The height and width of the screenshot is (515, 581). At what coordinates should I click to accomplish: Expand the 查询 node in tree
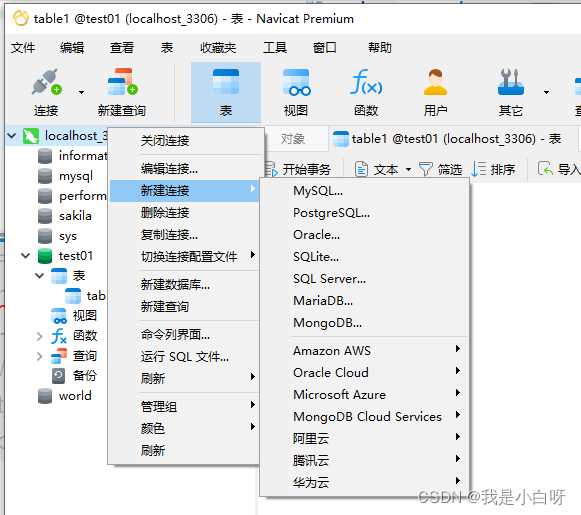coord(39,356)
